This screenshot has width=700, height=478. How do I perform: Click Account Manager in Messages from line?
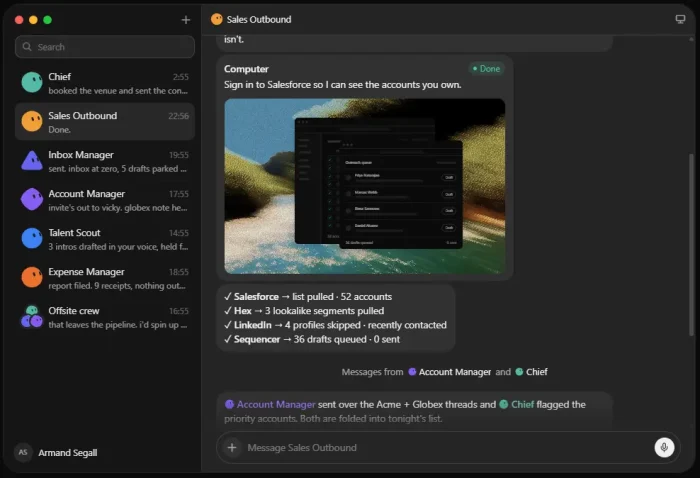[x=450, y=372]
